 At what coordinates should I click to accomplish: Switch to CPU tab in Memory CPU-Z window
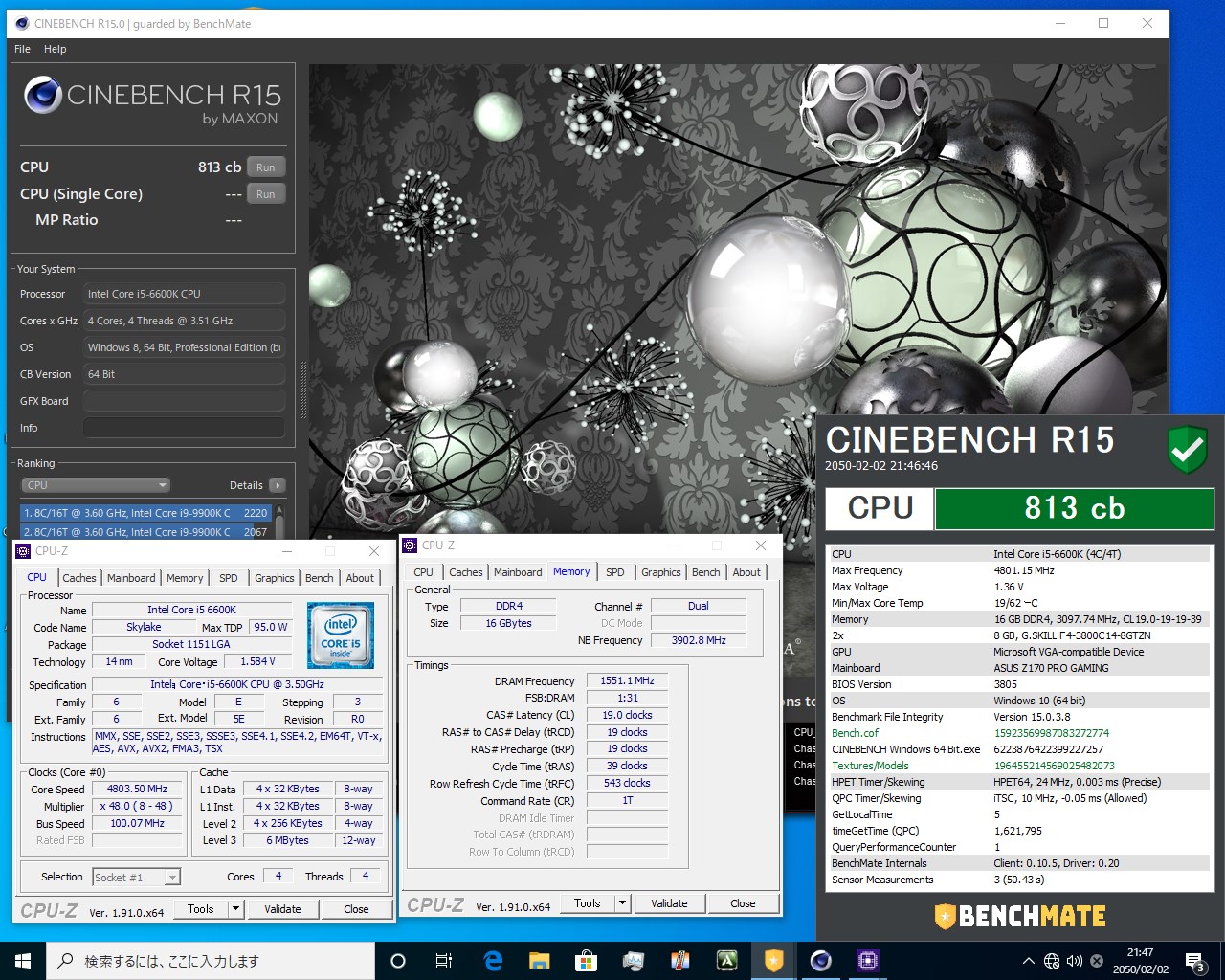click(x=423, y=572)
